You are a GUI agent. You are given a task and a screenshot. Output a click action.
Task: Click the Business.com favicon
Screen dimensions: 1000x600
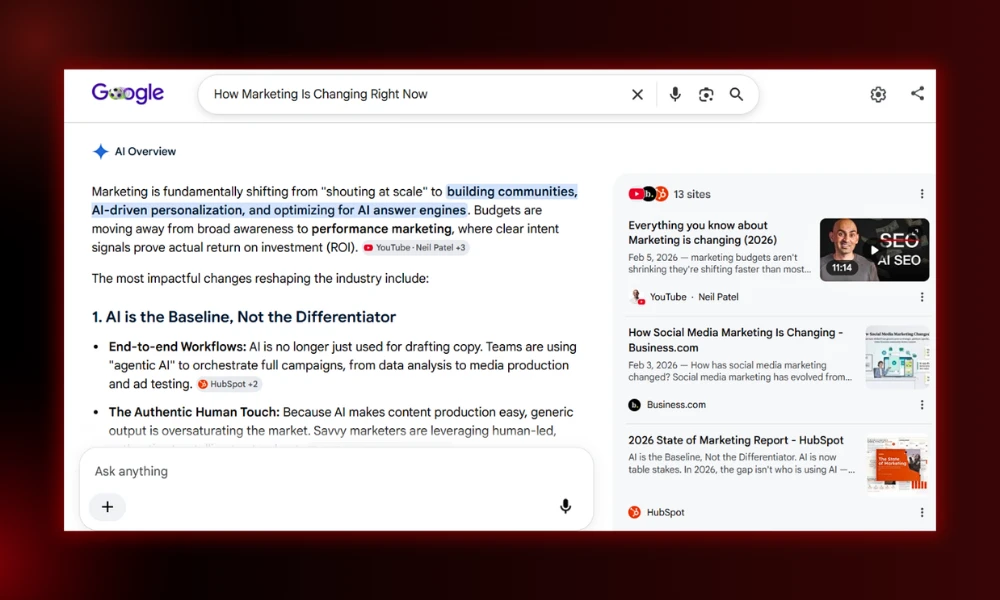(x=635, y=405)
